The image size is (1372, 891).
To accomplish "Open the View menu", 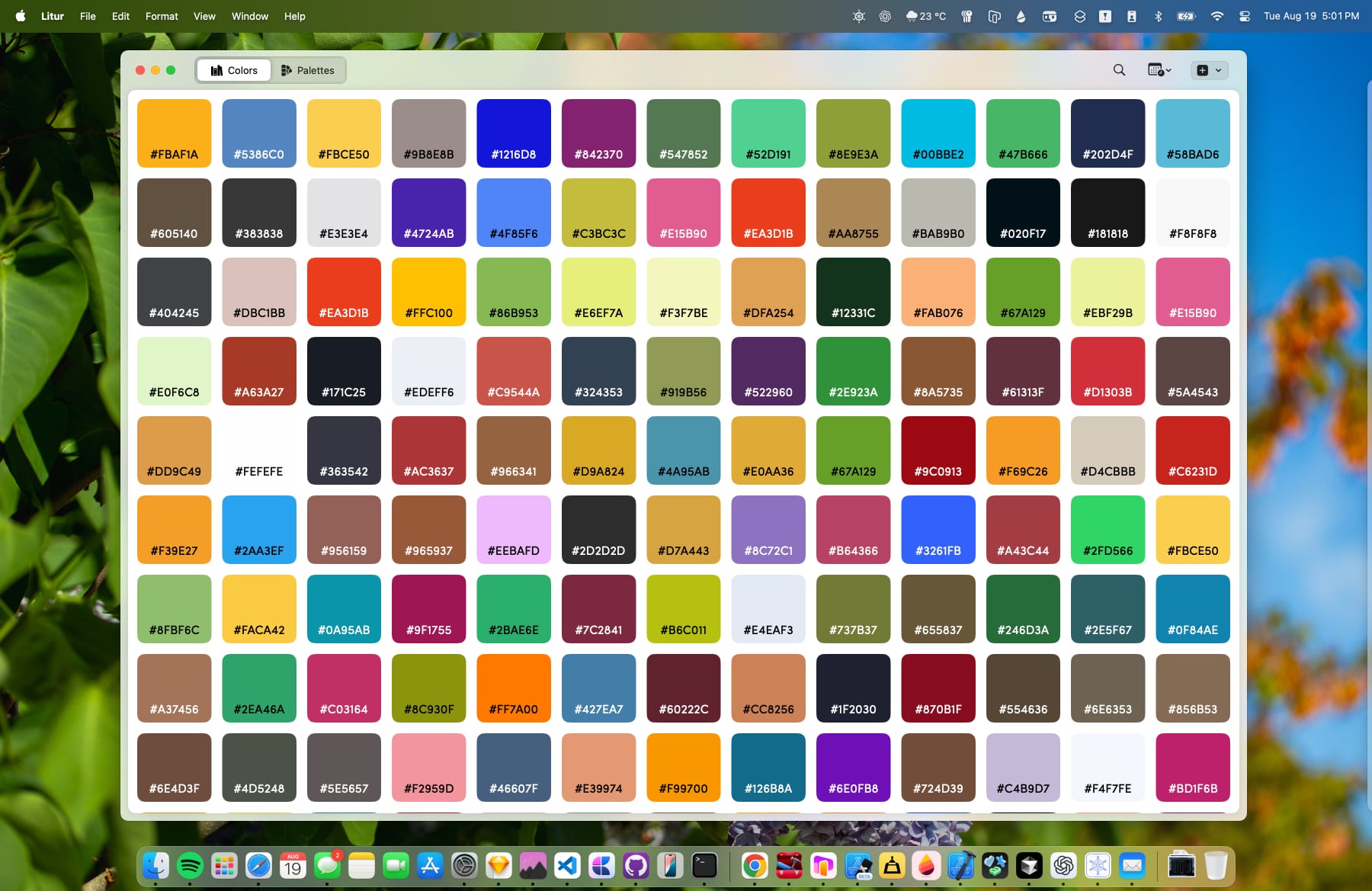I will [204, 16].
